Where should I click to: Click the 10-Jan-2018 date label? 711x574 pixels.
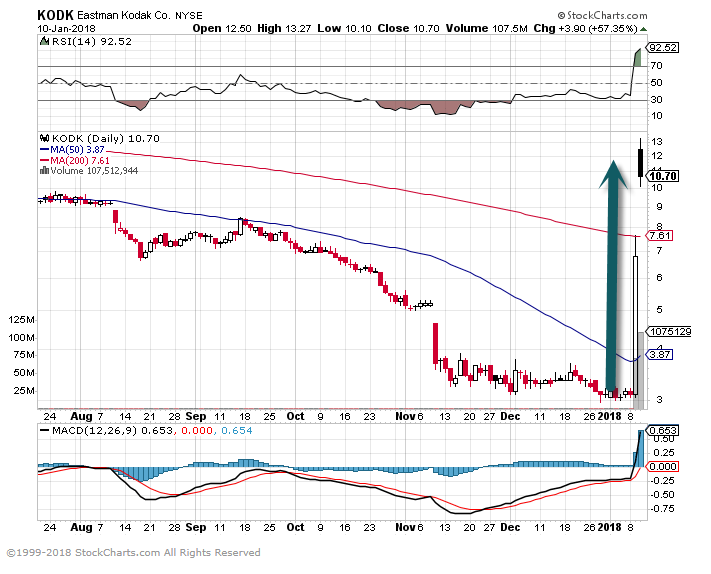click(x=66, y=29)
